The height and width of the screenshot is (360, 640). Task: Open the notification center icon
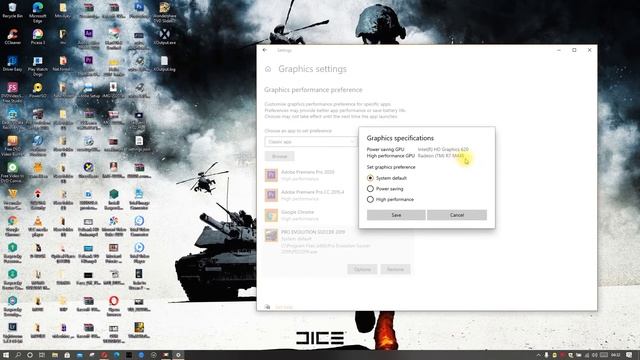coord(630,355)
